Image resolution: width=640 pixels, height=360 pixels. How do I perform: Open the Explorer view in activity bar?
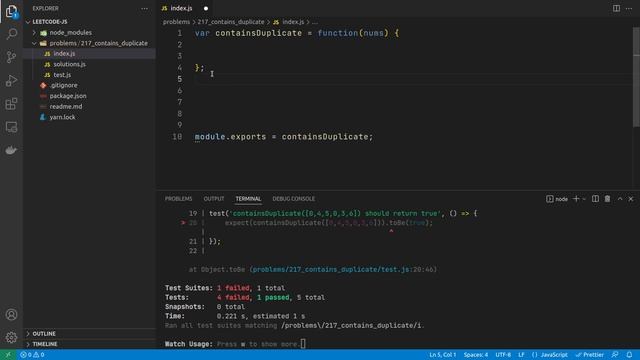click(11, 11)
